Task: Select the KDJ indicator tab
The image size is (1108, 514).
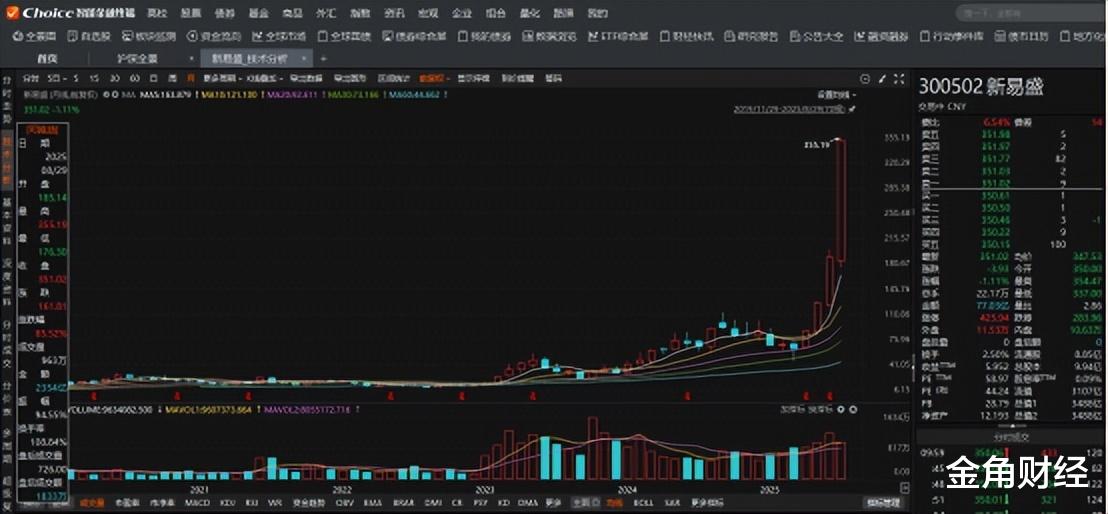Action: (x=226, y=503)
